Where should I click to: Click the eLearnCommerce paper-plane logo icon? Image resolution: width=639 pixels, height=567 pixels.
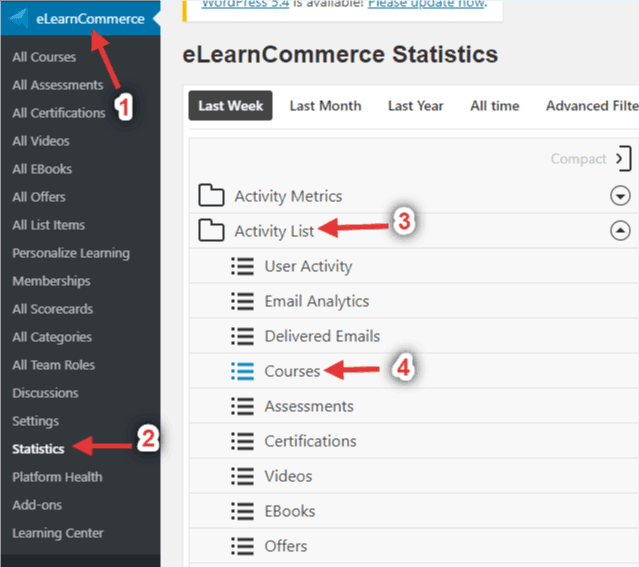coord(18,18)
